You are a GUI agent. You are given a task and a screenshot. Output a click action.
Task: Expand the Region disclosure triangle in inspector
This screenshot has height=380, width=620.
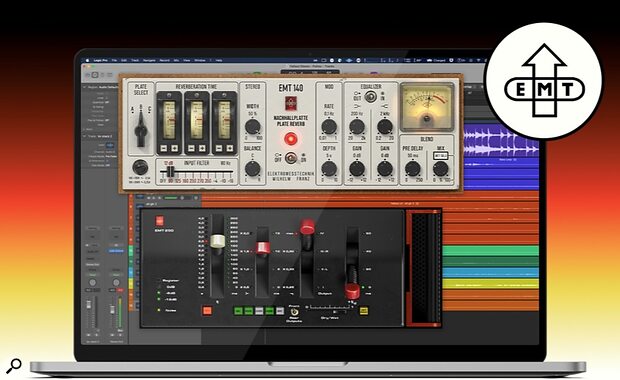tap(84, 87)
